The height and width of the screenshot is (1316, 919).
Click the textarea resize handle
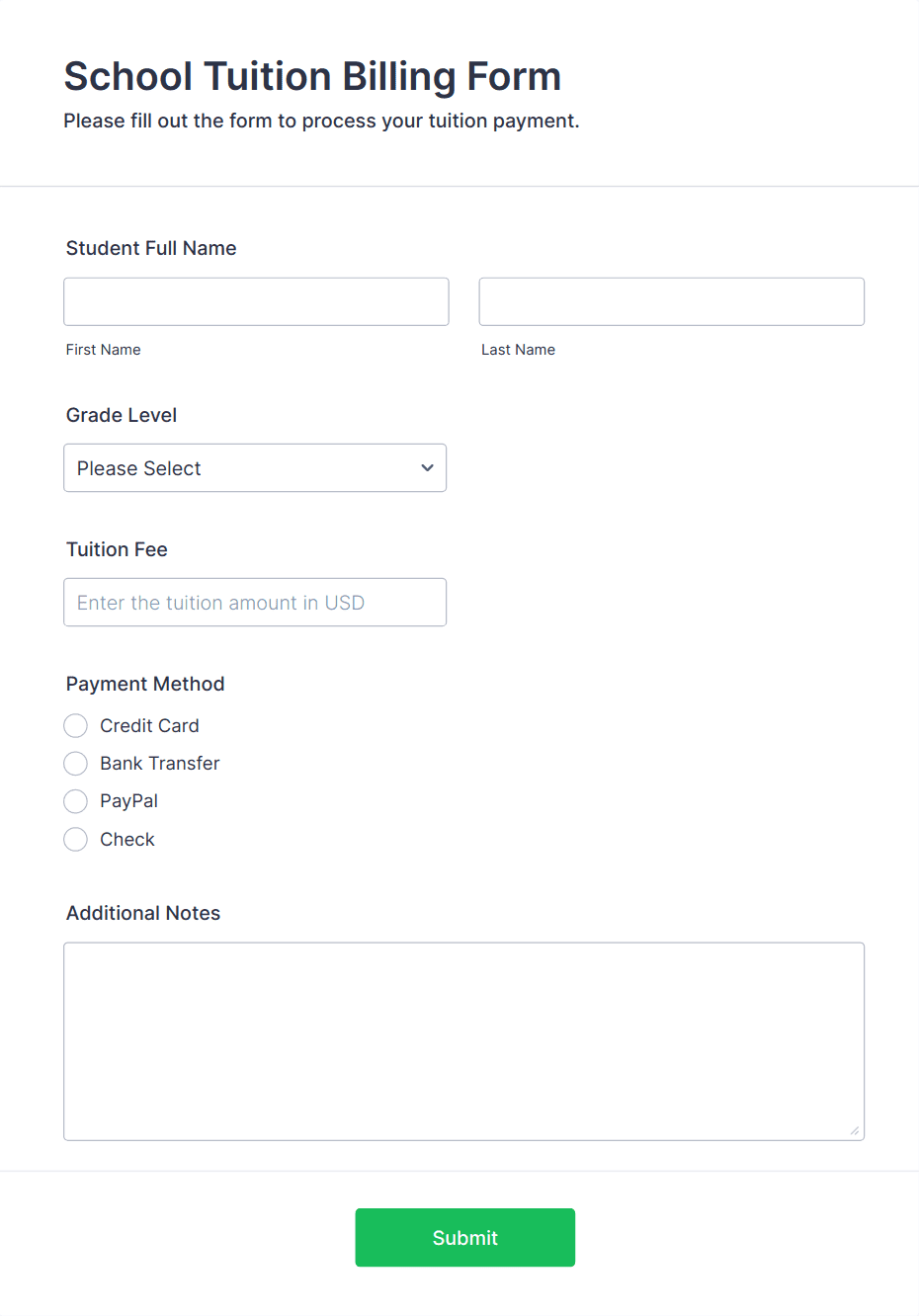(x=856, y=1132)
